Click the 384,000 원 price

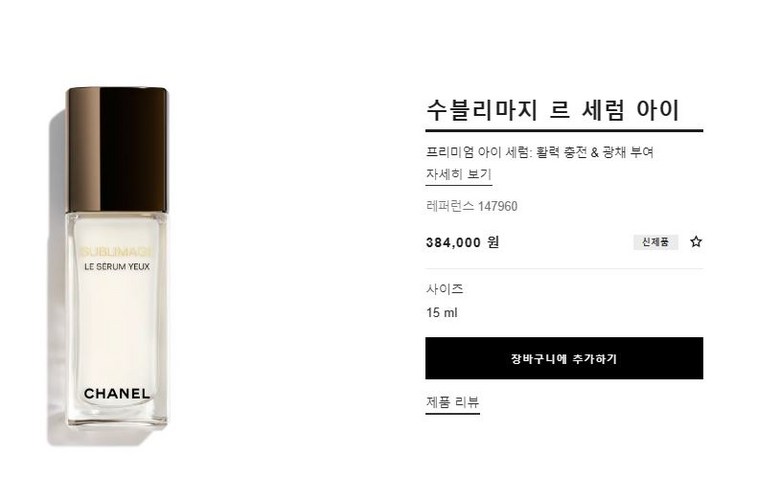(x=463, y=242)
